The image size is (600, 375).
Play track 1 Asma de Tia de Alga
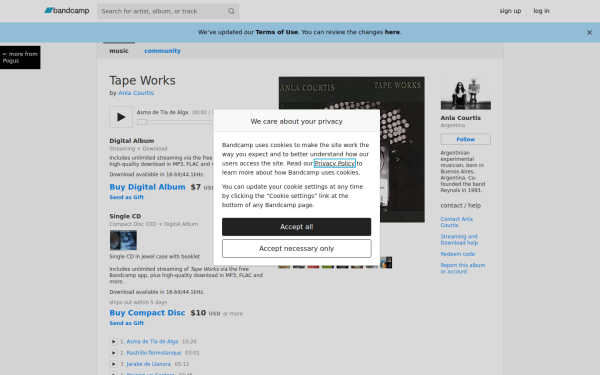(x=113, y=342)
